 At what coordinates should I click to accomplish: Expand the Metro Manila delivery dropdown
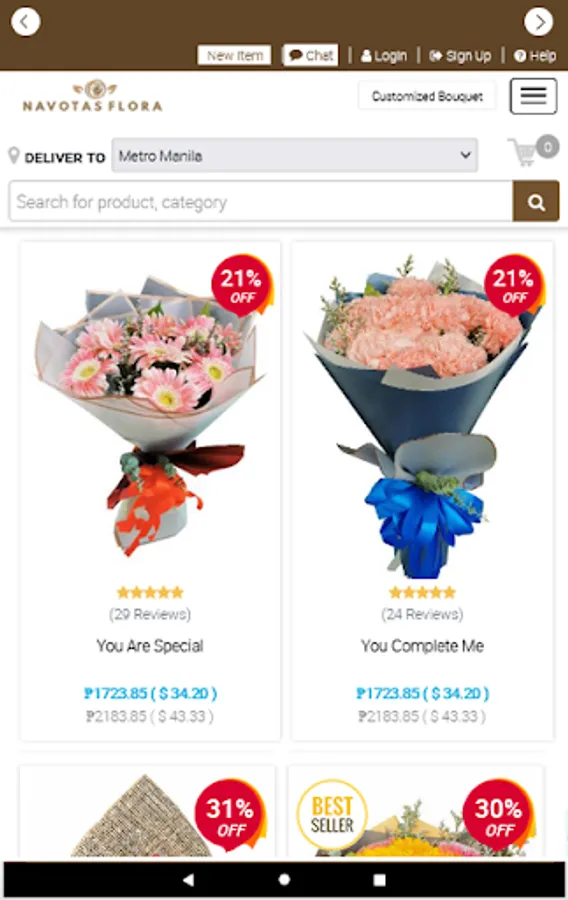point(295,155)
